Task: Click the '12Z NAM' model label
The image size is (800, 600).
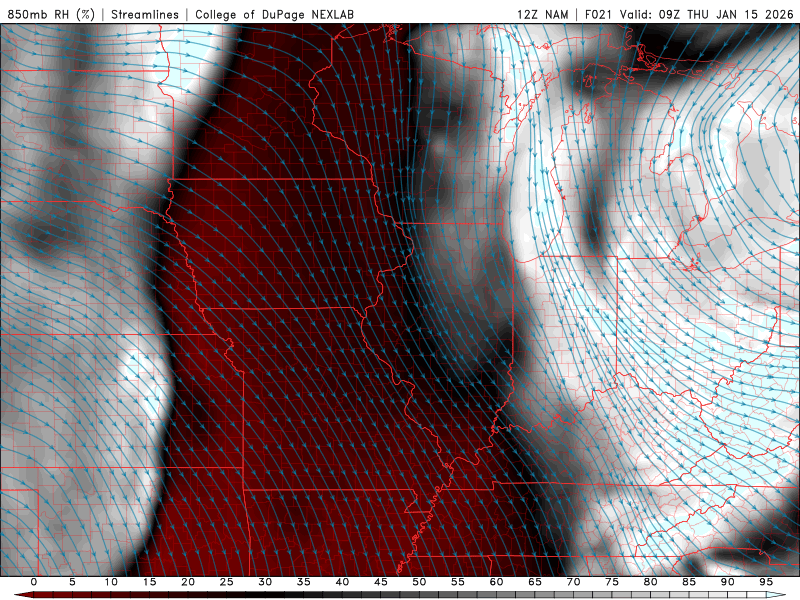Action: coord(542,14)
